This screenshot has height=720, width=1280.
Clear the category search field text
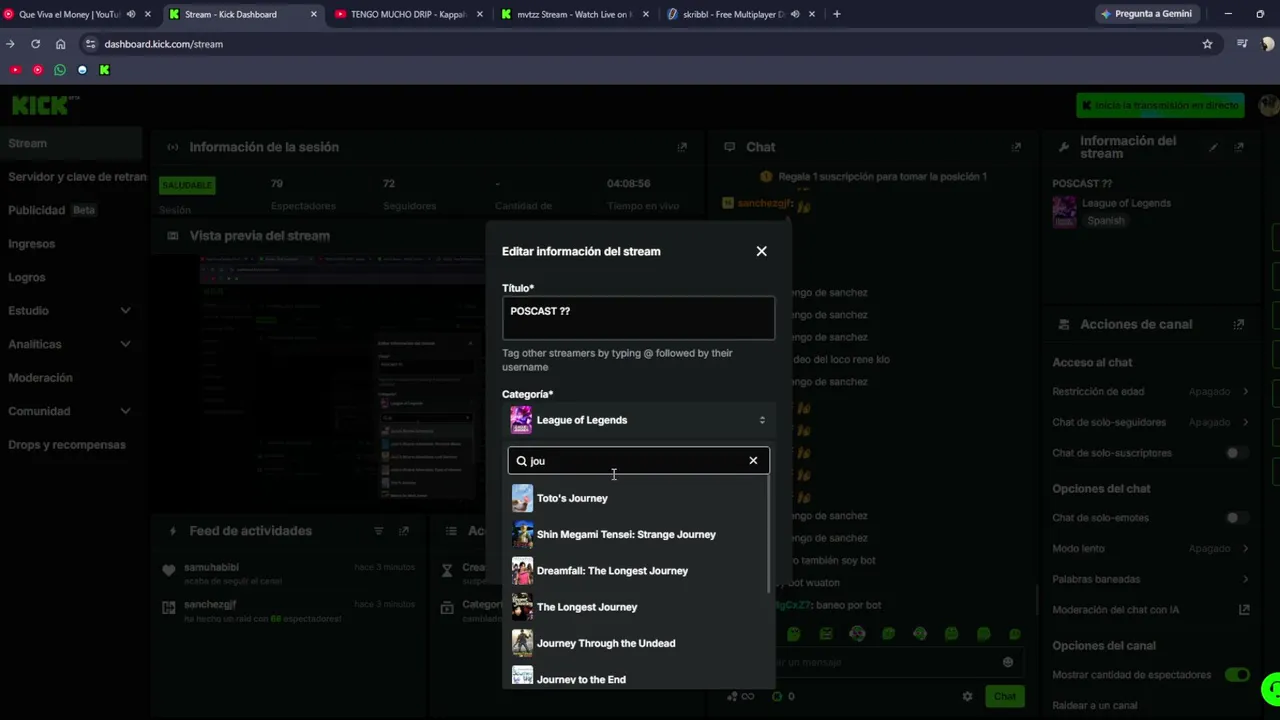(753, 461)
